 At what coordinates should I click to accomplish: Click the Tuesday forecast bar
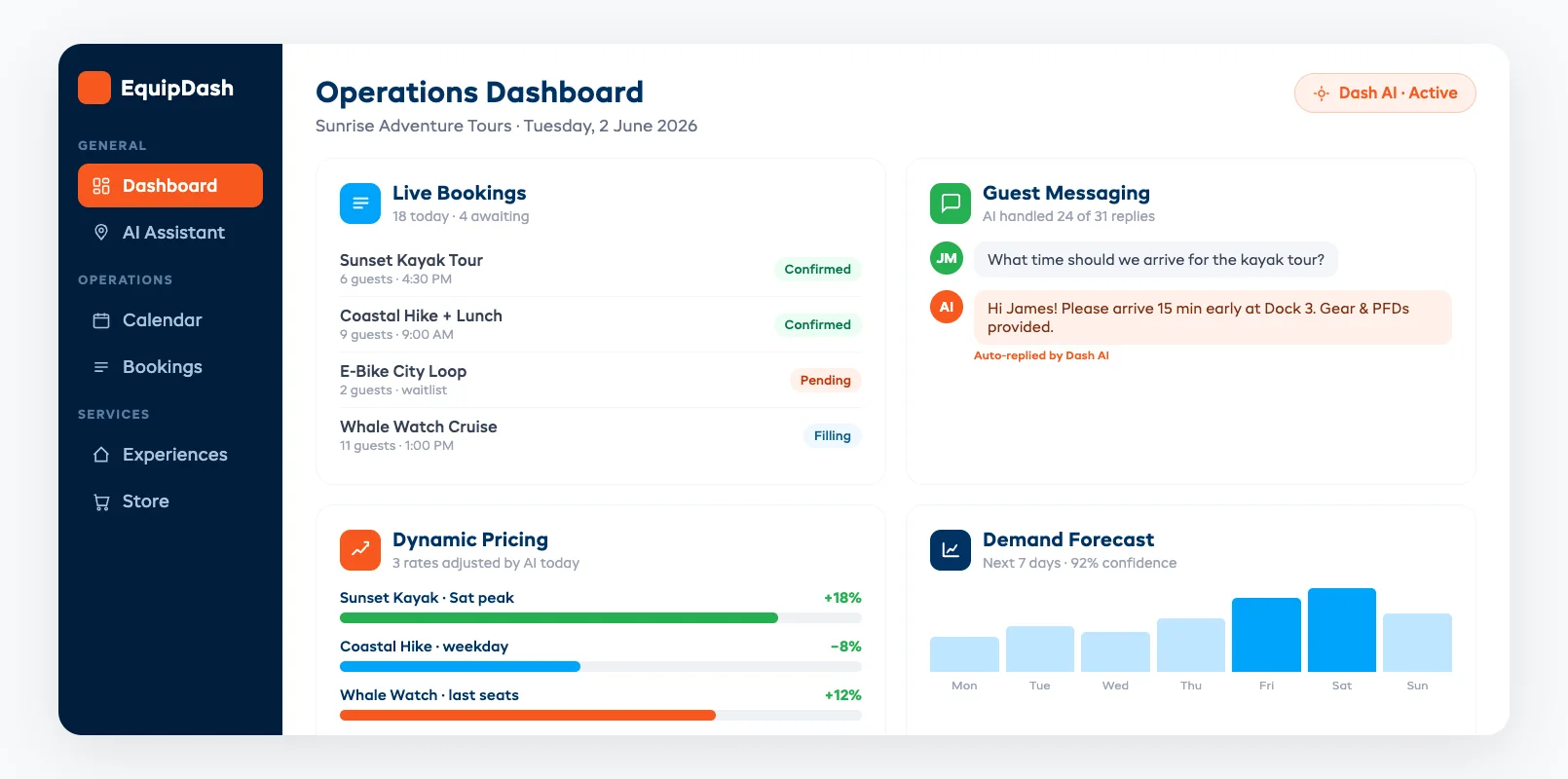(x=1040, y=649)
